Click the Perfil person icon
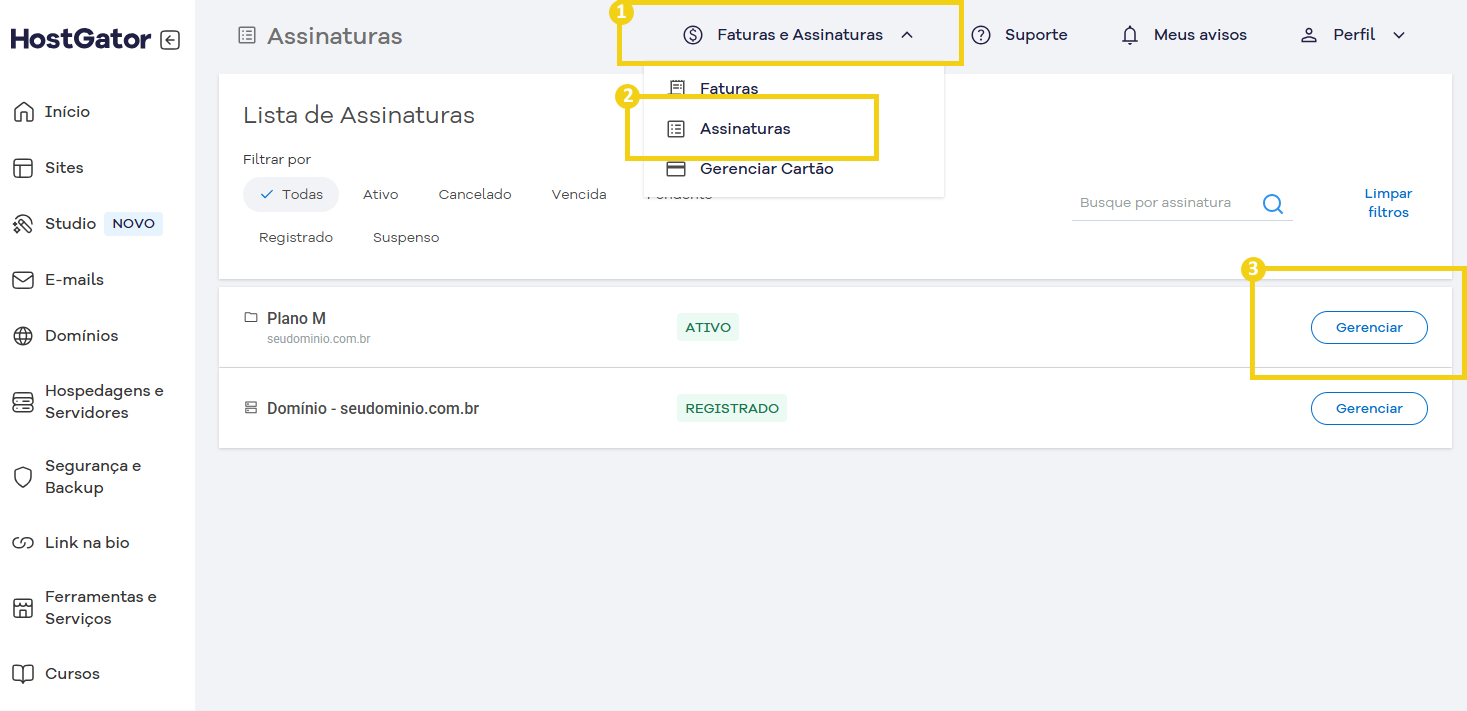 1309,35
